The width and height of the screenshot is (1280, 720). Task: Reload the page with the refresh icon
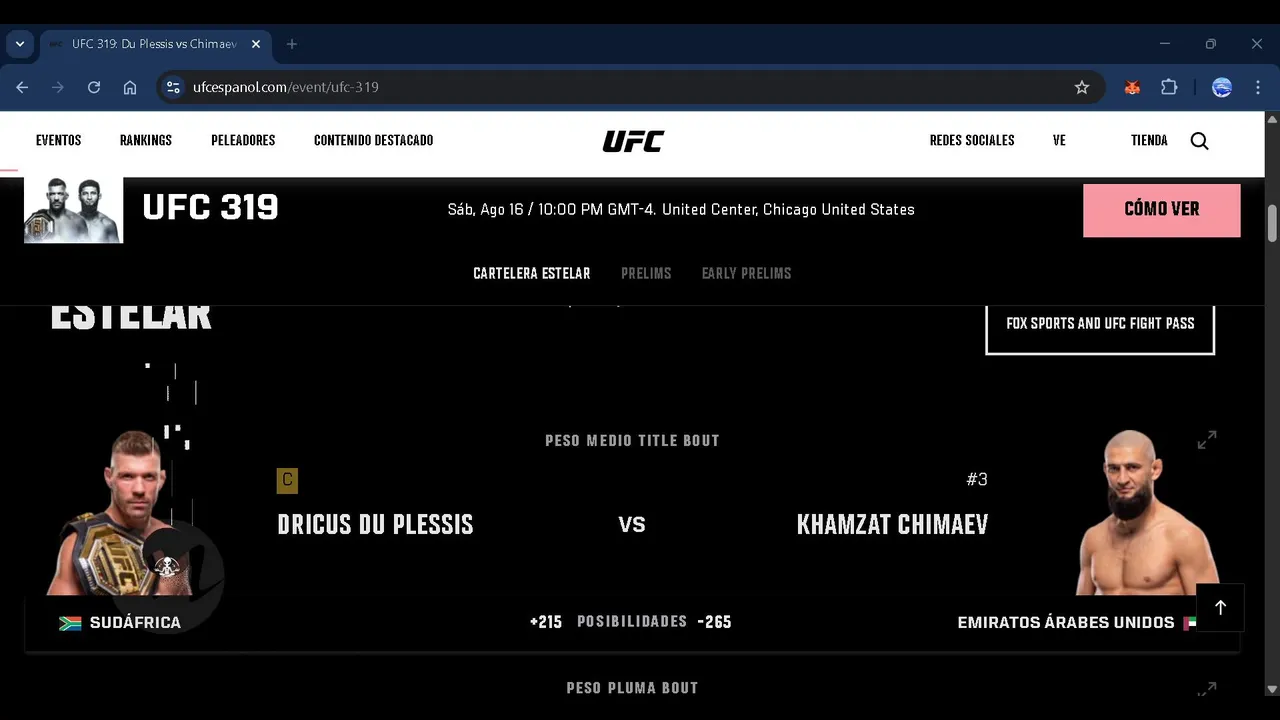click(94, 87)
